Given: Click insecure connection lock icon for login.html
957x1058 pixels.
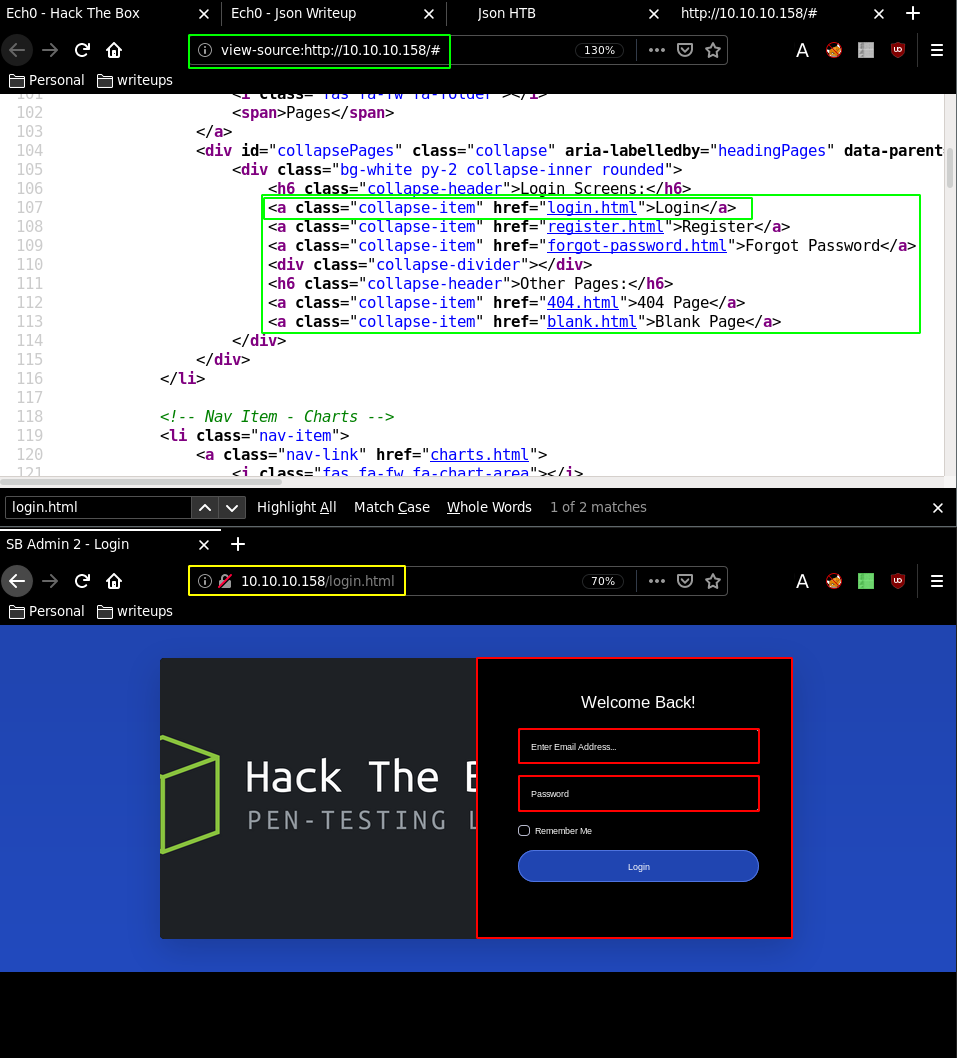Looking at the screenshot, I should [226, 581].
